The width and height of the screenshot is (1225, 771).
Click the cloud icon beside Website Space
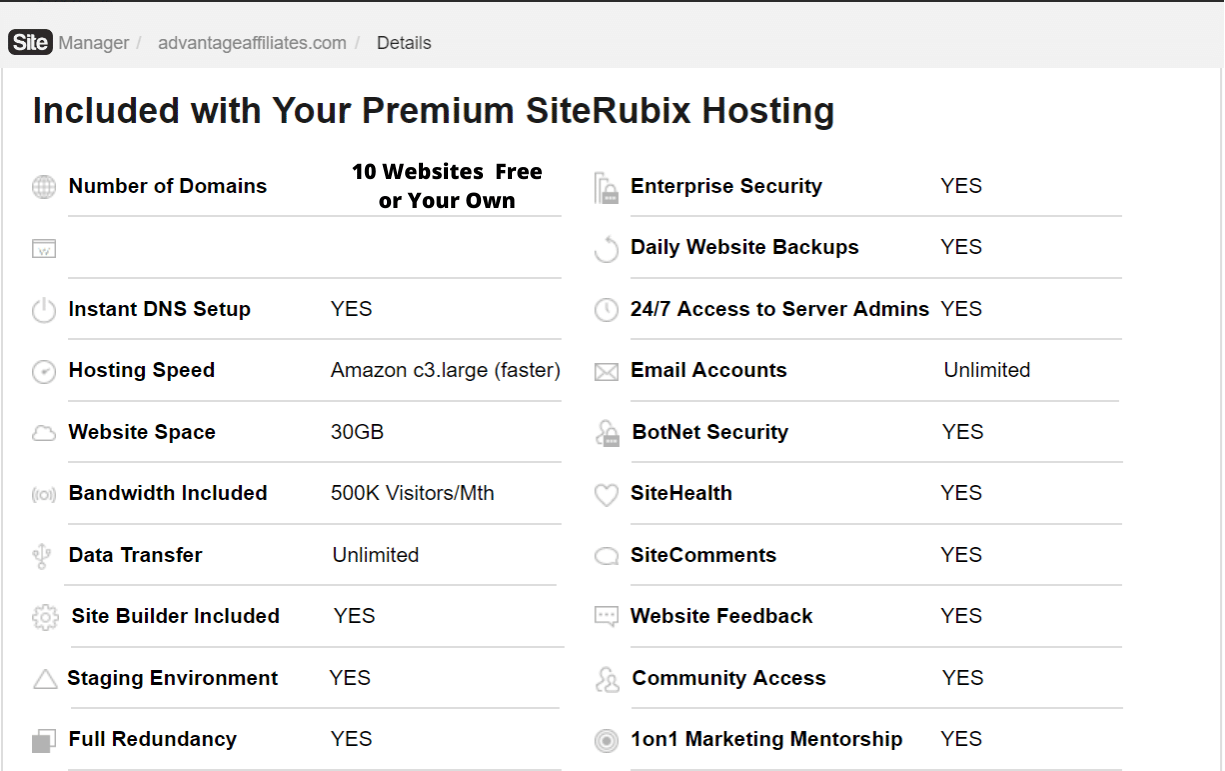point(44,434)
